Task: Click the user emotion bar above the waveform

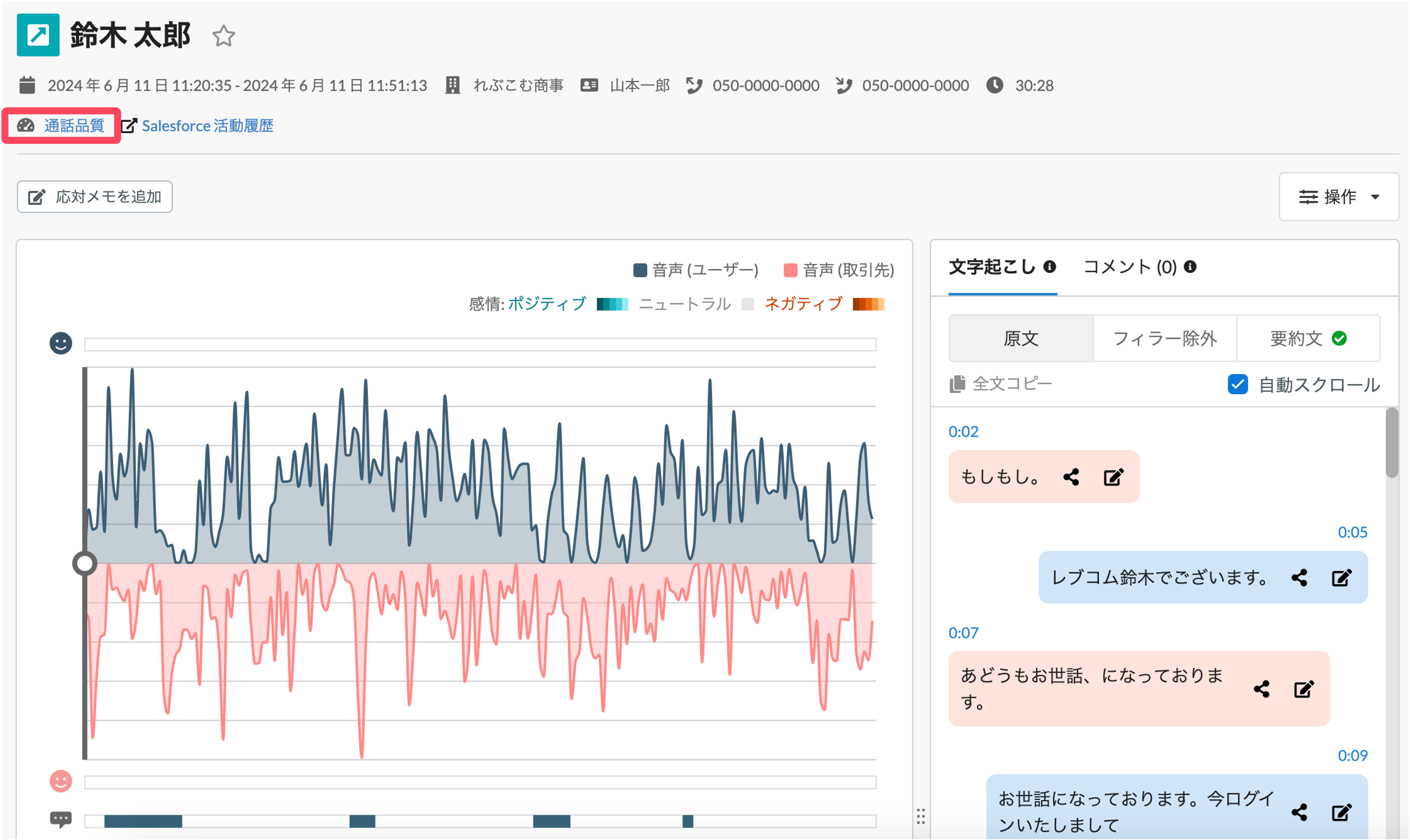Action: tap(480, 345)
